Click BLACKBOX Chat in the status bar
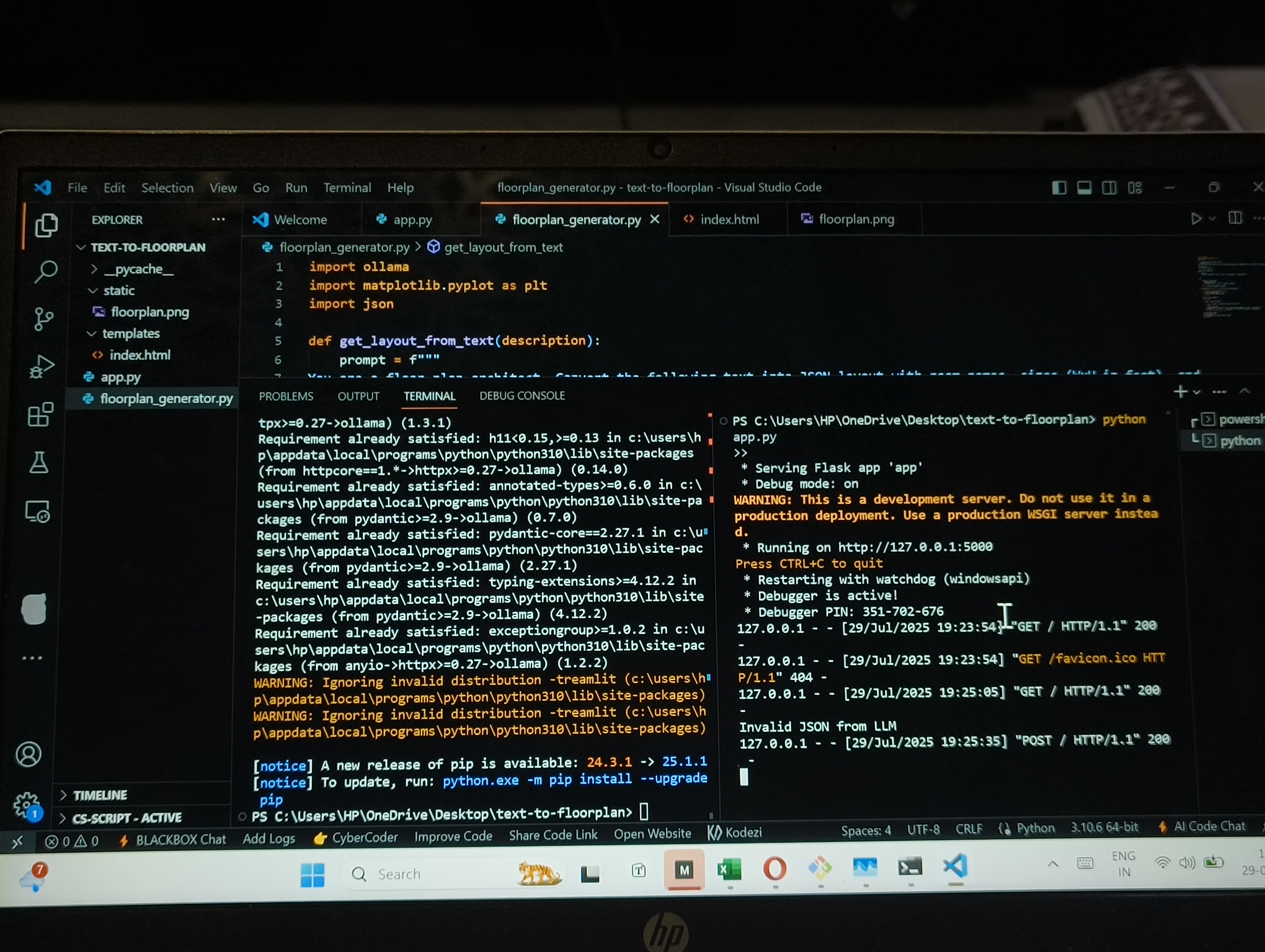Viewport: 1265px width, 952px height. pos(180,840)
